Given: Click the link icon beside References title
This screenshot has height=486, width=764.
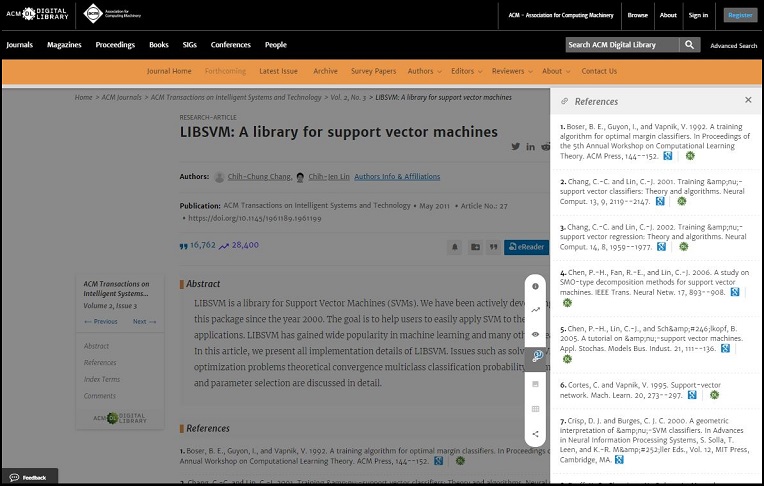Looking at the screenshot, I should coord(564,101).
